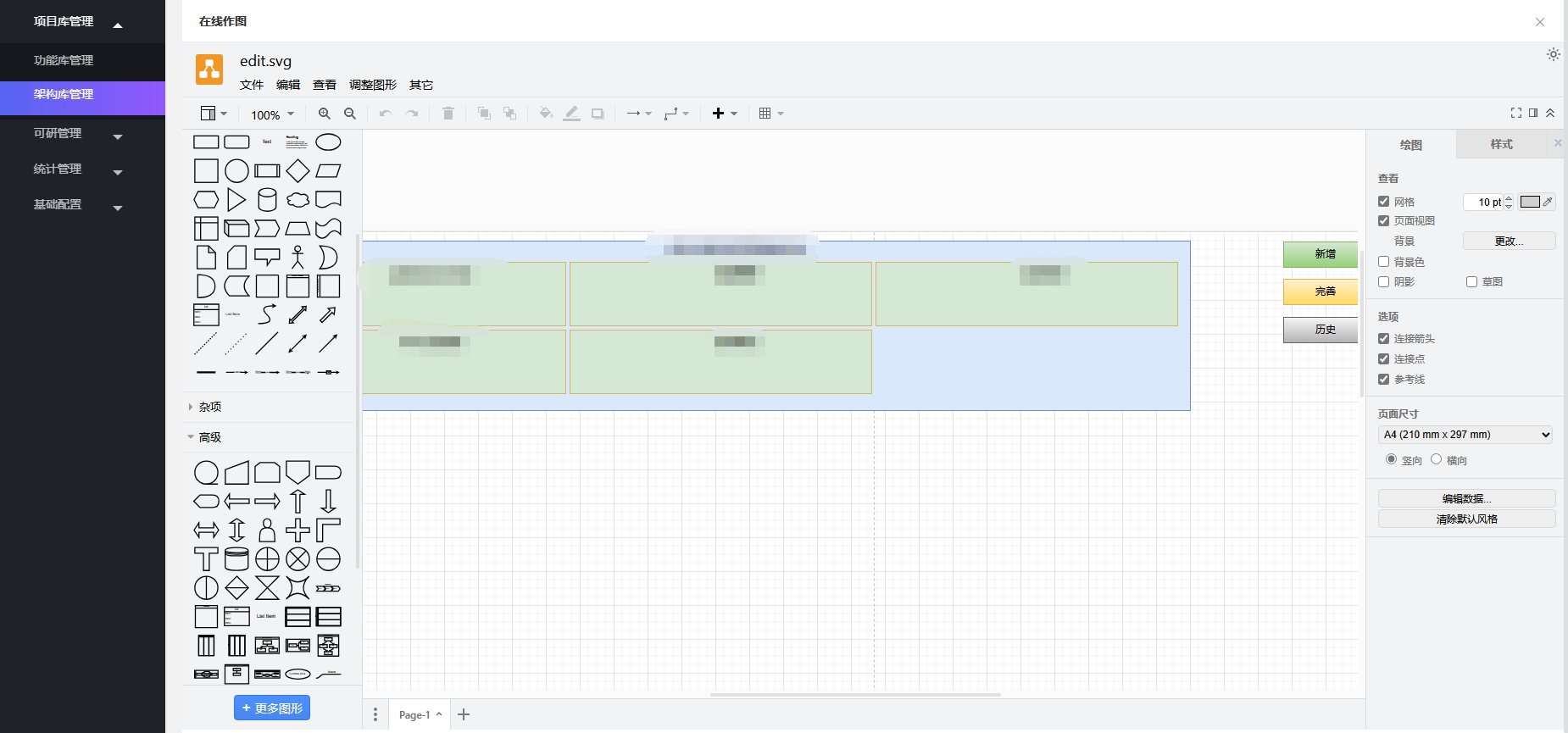Switch to the 样式 tab
Viewport: 1568px width, 733px height.
1501,144
